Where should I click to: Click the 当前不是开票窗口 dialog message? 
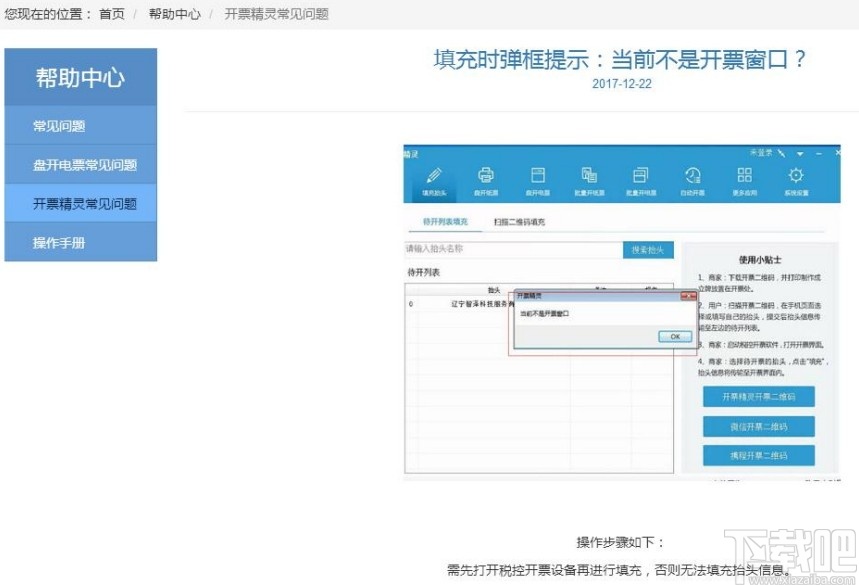544,314
